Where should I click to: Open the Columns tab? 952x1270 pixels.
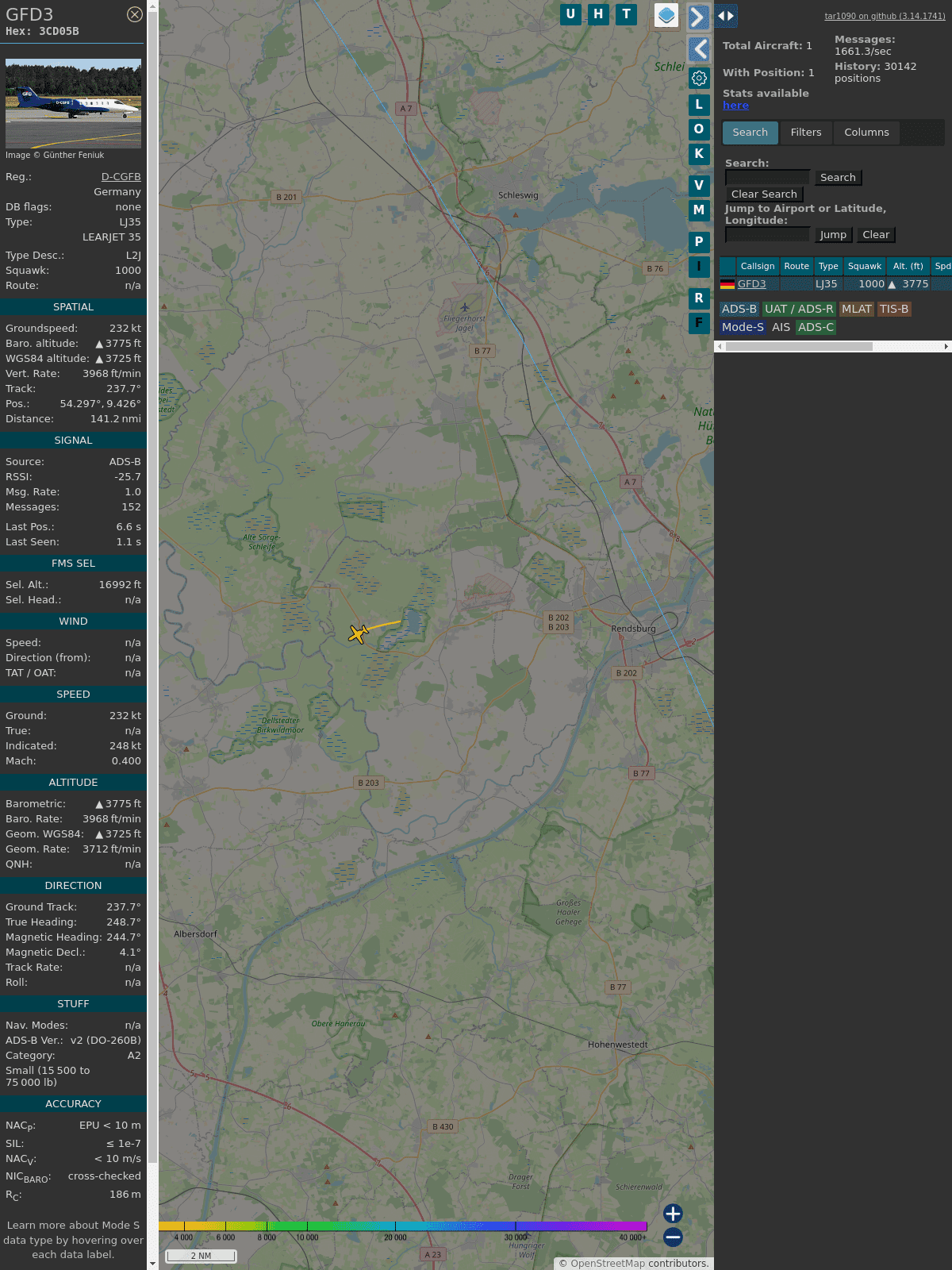coord(866,133)
